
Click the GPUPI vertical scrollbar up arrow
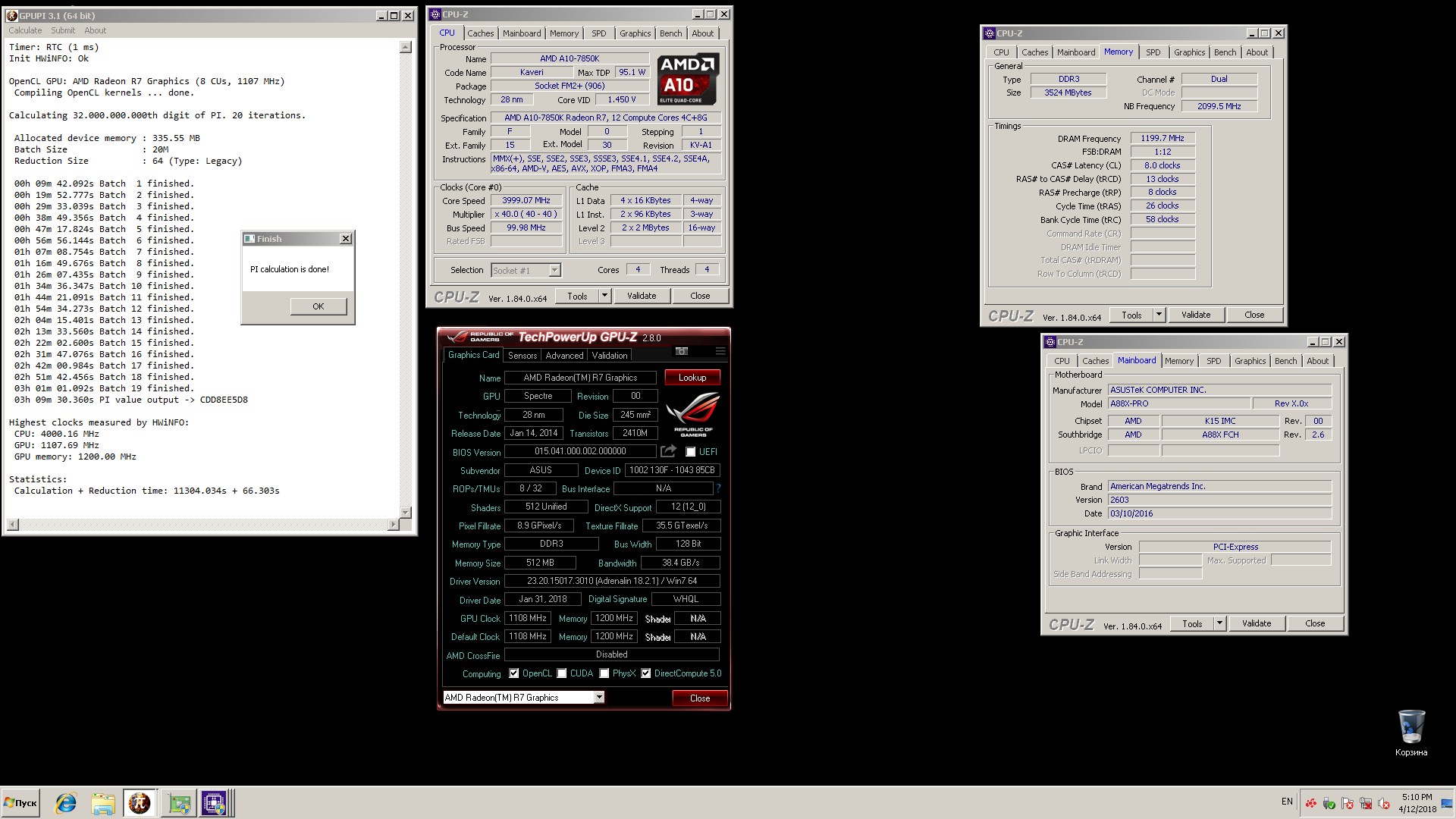pyautogui.click(x=406, y=47)
